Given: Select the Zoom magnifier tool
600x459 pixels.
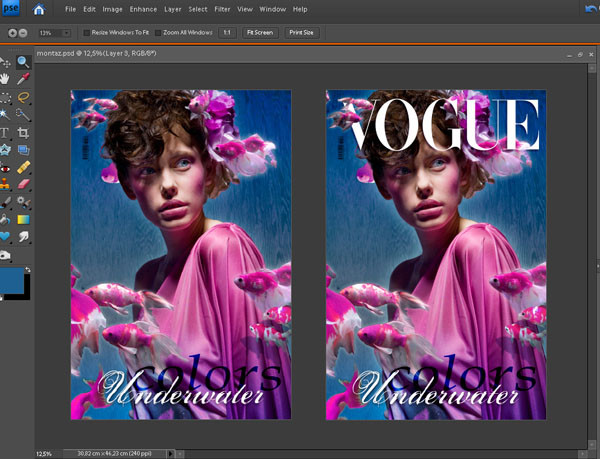Looking at the screenshot, I should point(23,62).
